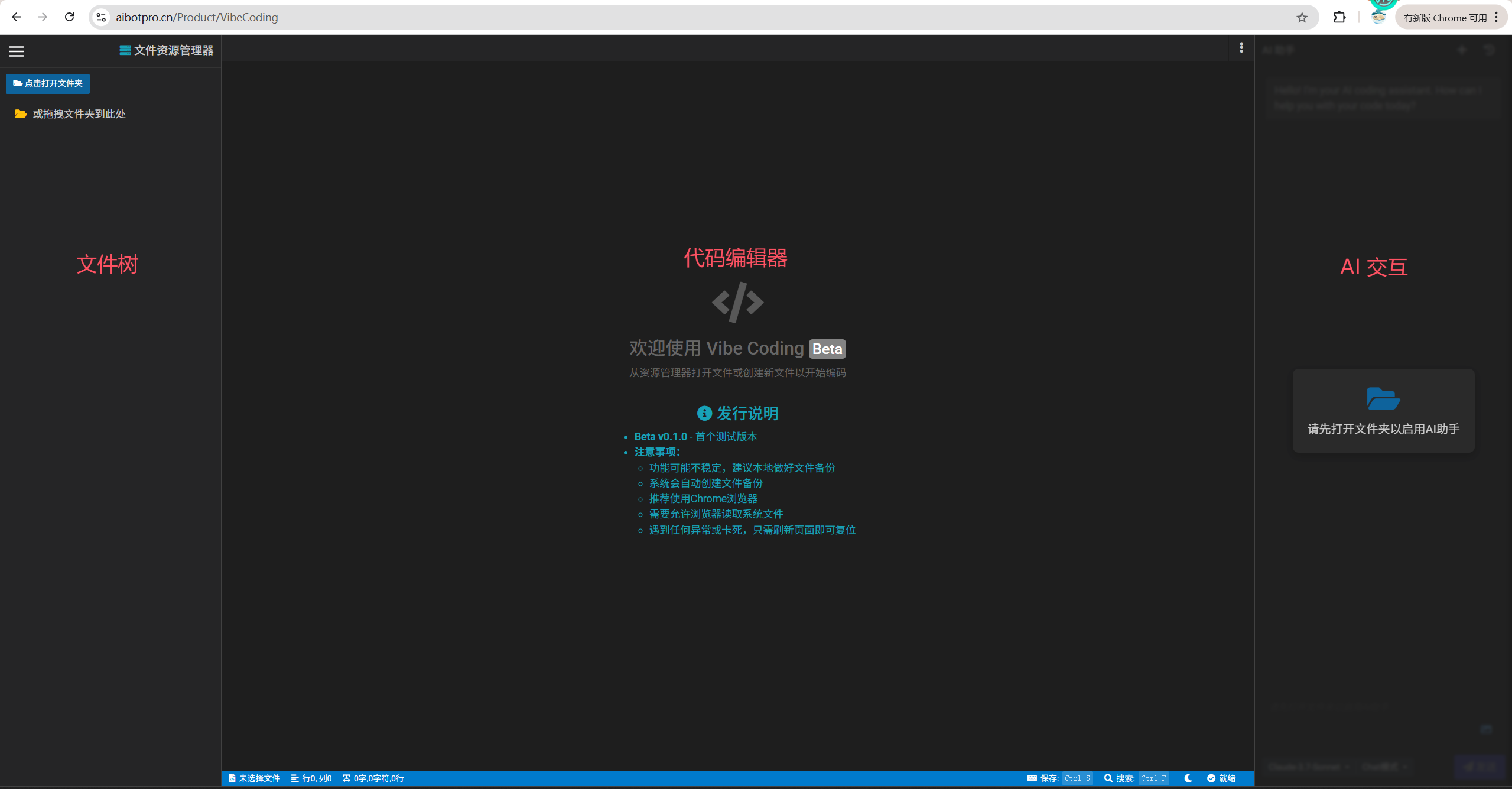Click the 请先打开文件夹以启用AI助手 prompt text

click(1383, 429)
